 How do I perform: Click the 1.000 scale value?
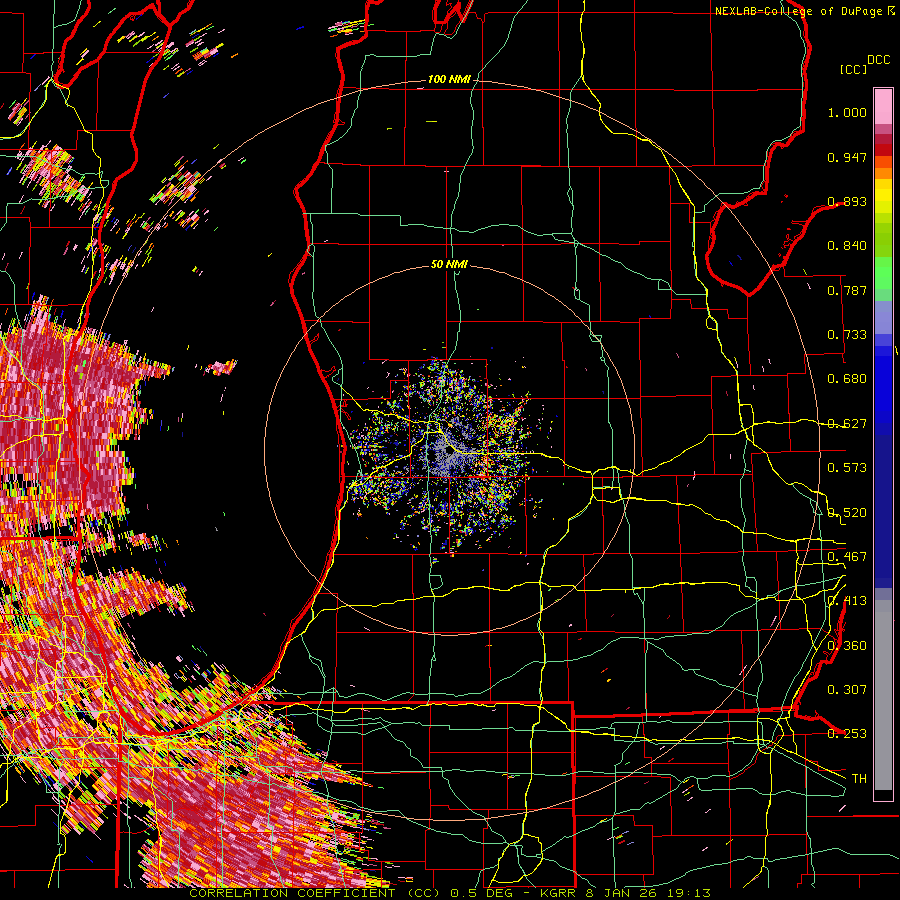(x=847, y=112)
